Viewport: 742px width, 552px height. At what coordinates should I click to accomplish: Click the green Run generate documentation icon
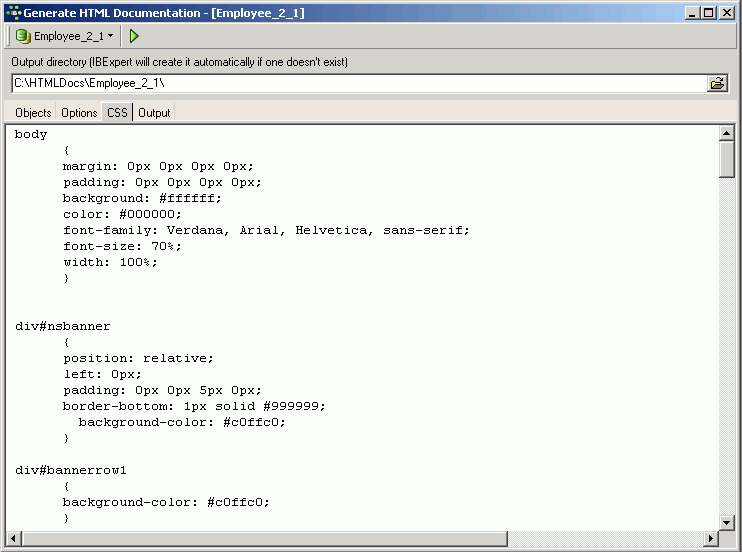click(134, 36)
